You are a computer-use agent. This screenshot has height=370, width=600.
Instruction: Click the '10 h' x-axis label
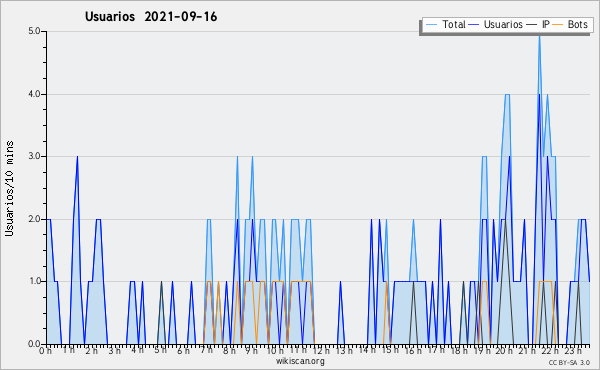(x=275, y=351)
